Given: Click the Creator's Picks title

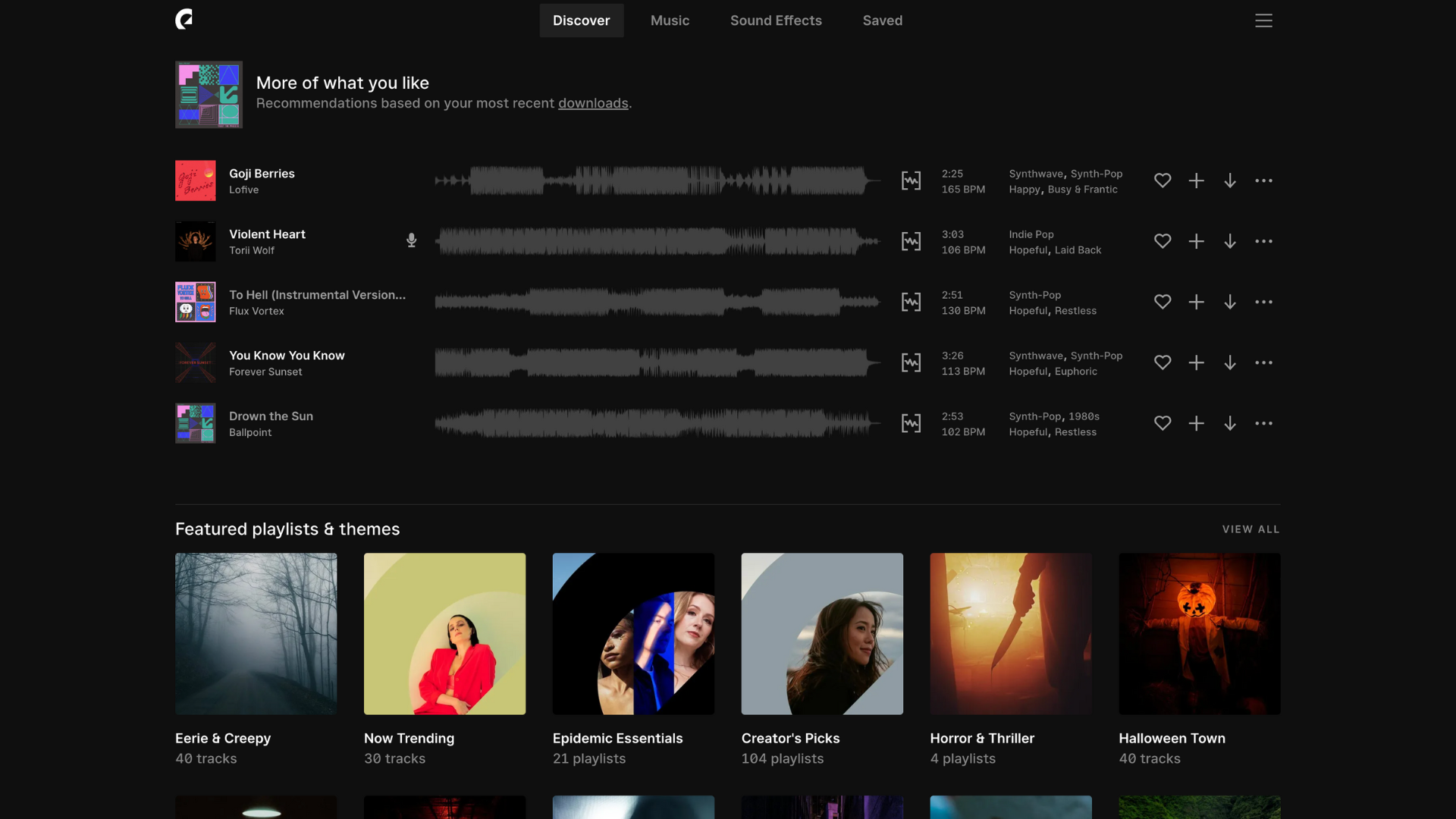Looking at the screenshot, I should 790,738.
